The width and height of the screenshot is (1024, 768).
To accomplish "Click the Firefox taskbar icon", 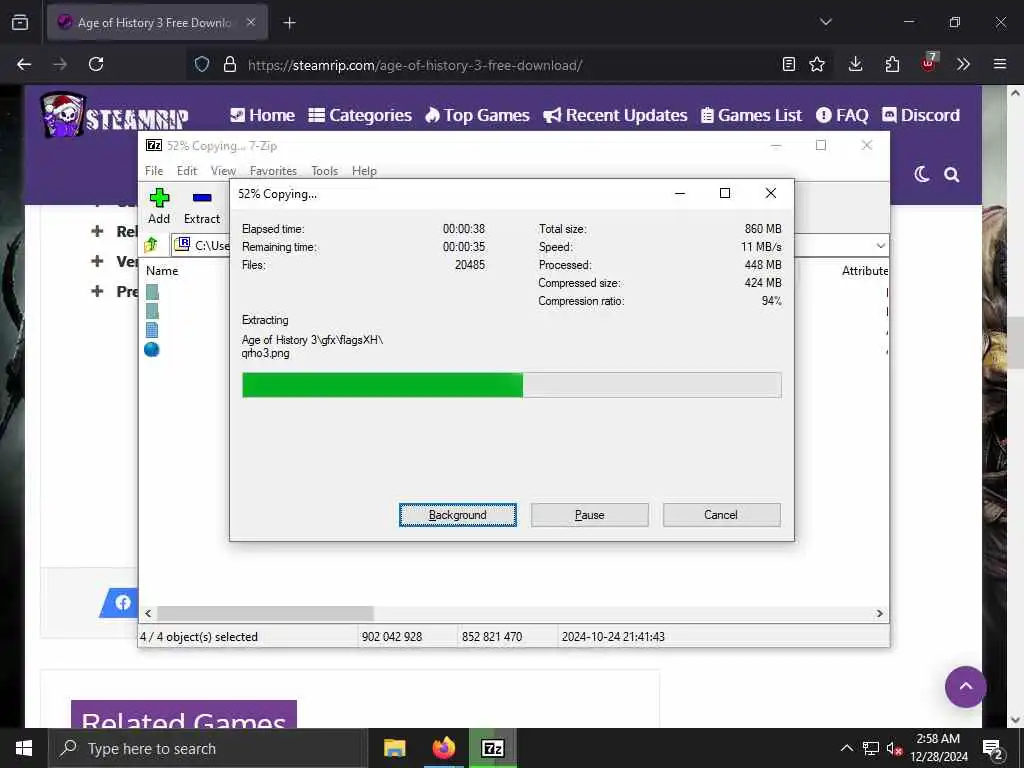I will click(x=443, y=748).
